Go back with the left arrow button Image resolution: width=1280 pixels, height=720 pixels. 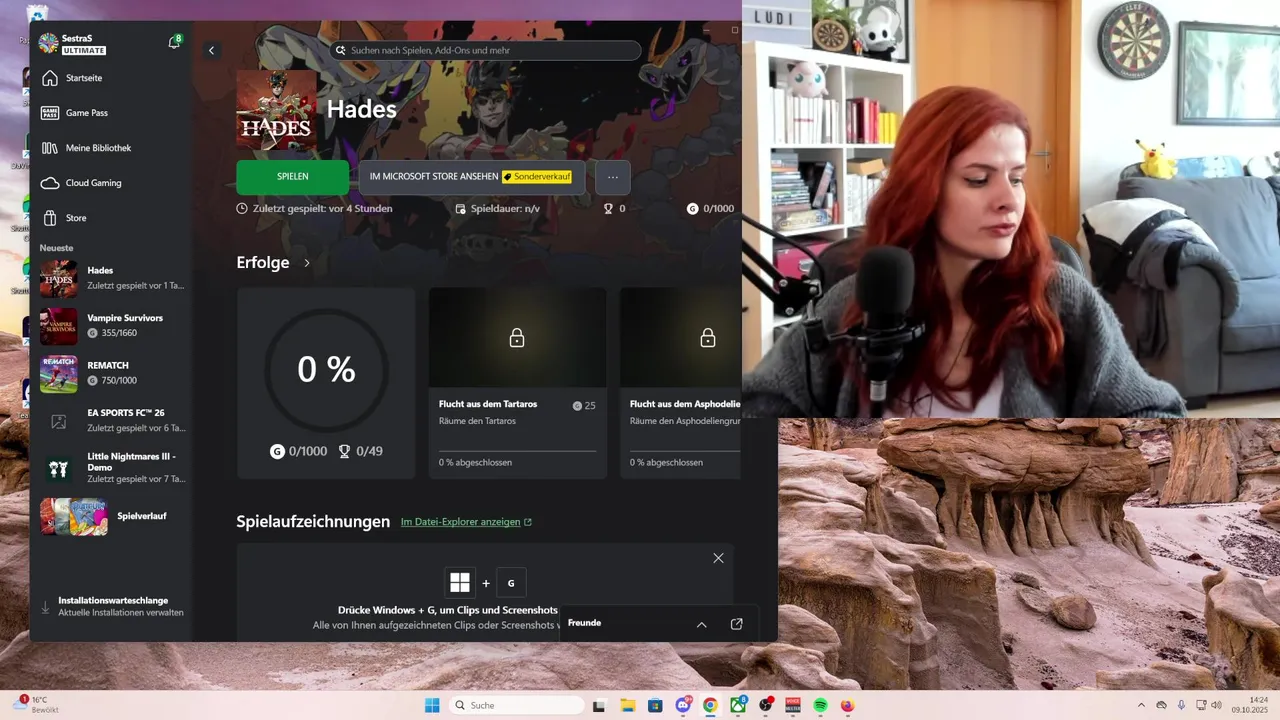211,50
